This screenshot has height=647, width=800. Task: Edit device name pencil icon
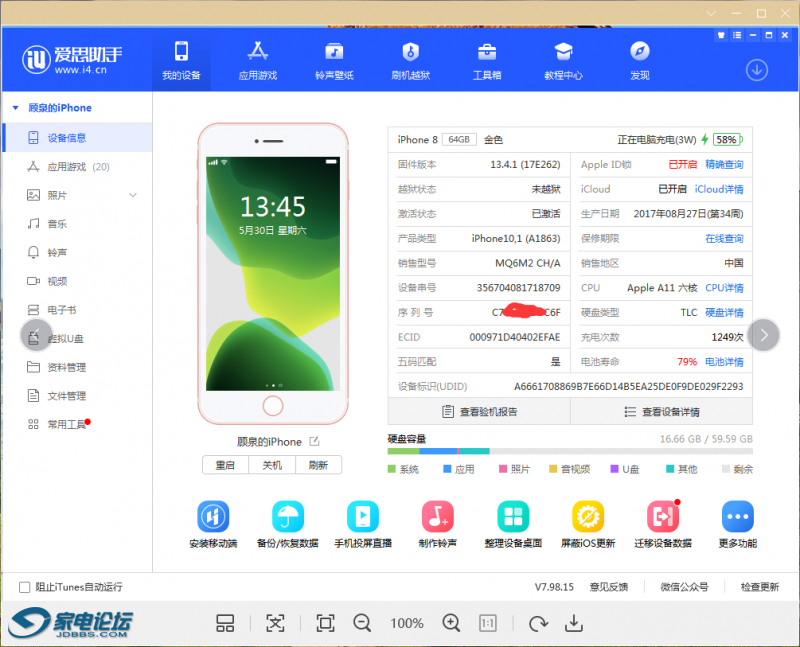(314, 441)
